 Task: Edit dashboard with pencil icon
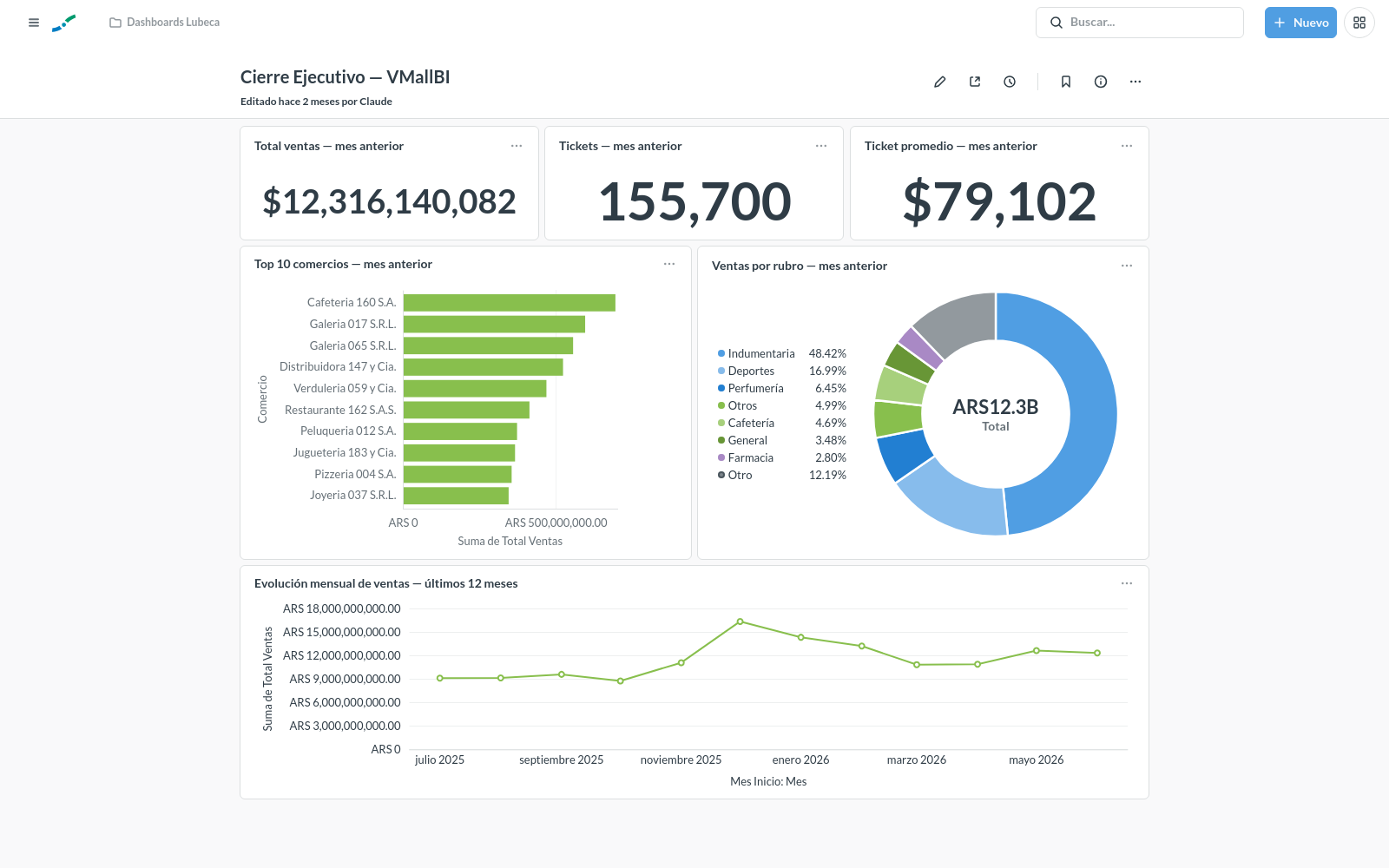point(939,82)
